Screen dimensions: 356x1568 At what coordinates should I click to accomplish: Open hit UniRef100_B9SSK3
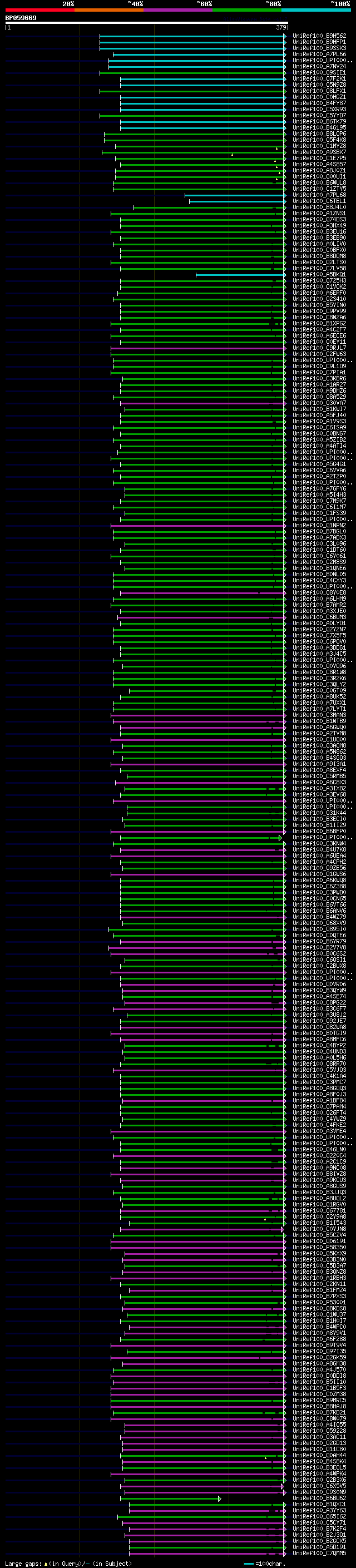coord(319,48)
